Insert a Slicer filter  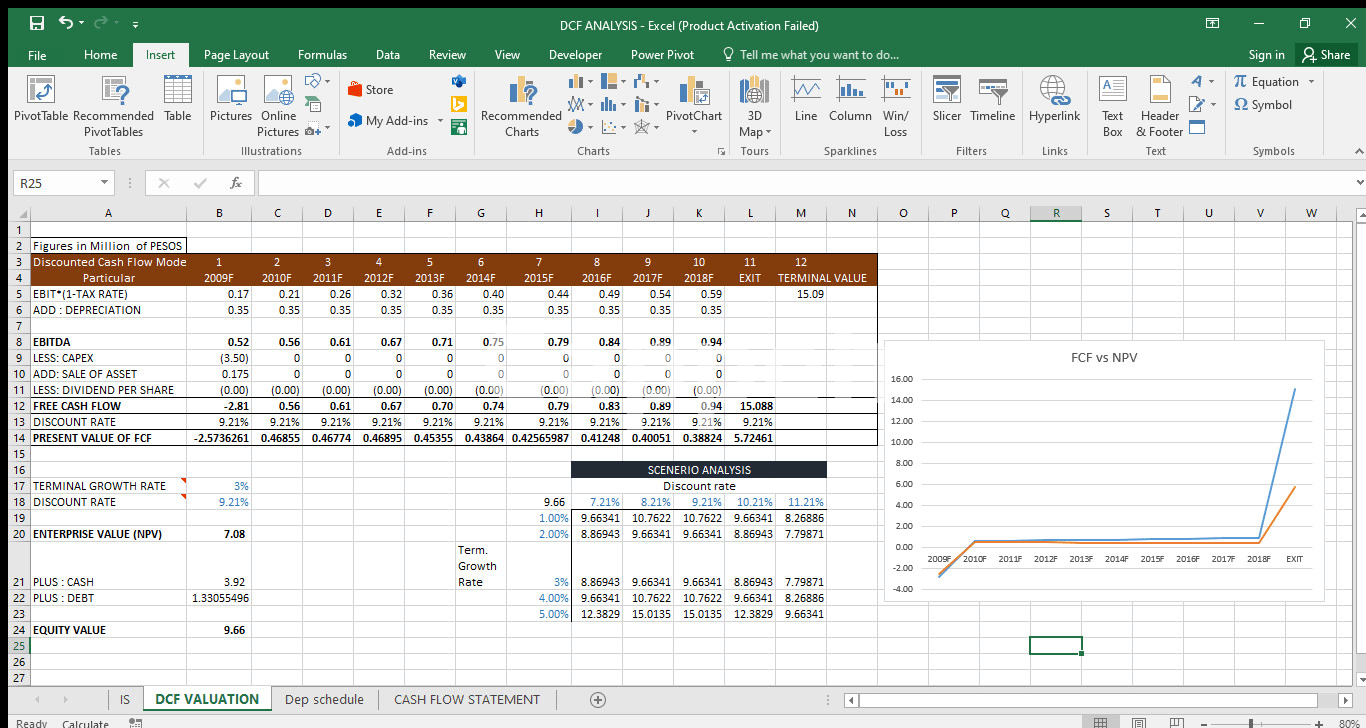[x=945, y=102]
